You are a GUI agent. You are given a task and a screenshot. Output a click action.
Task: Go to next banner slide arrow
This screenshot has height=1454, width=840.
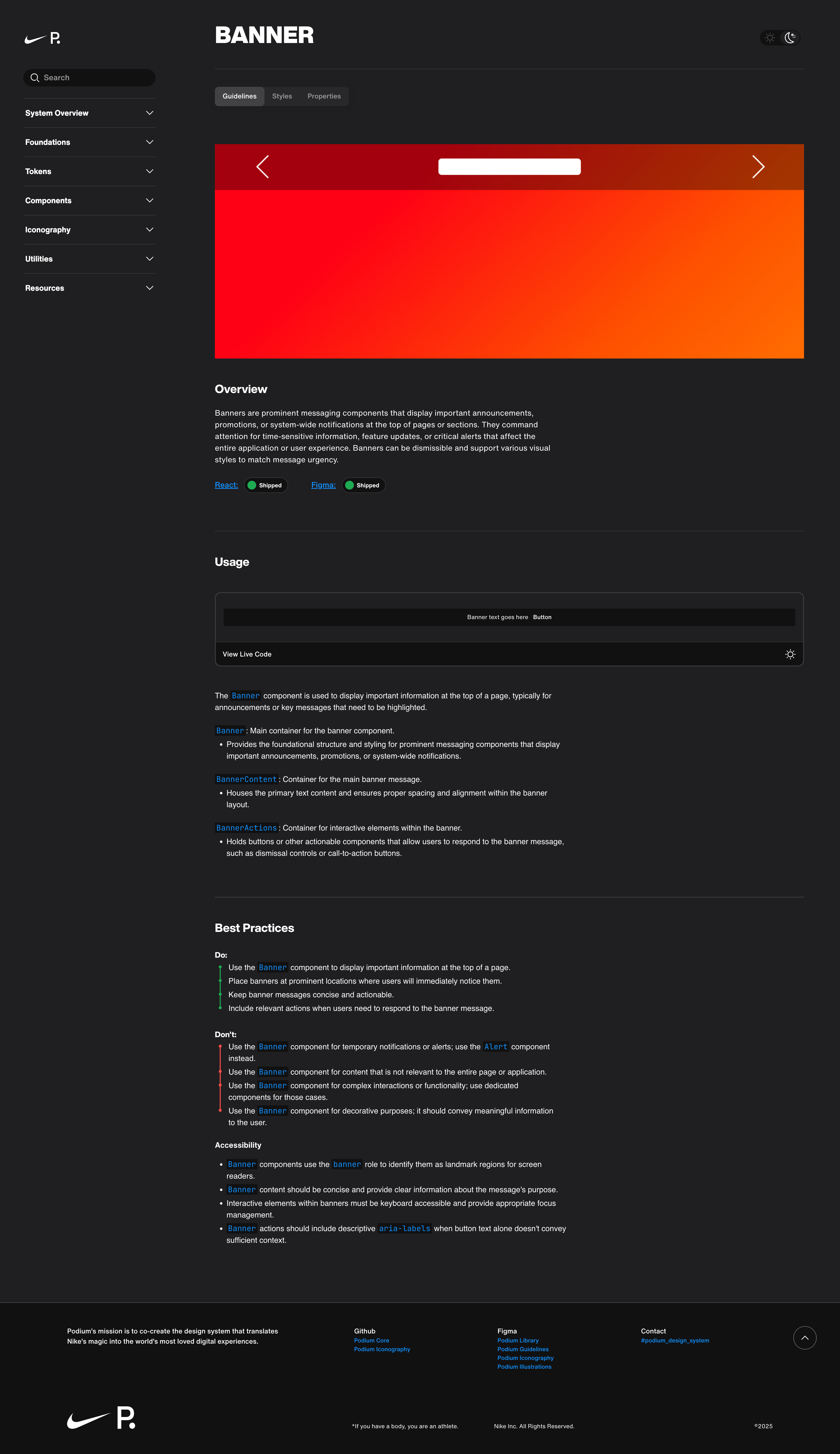[x=758, y=167]
